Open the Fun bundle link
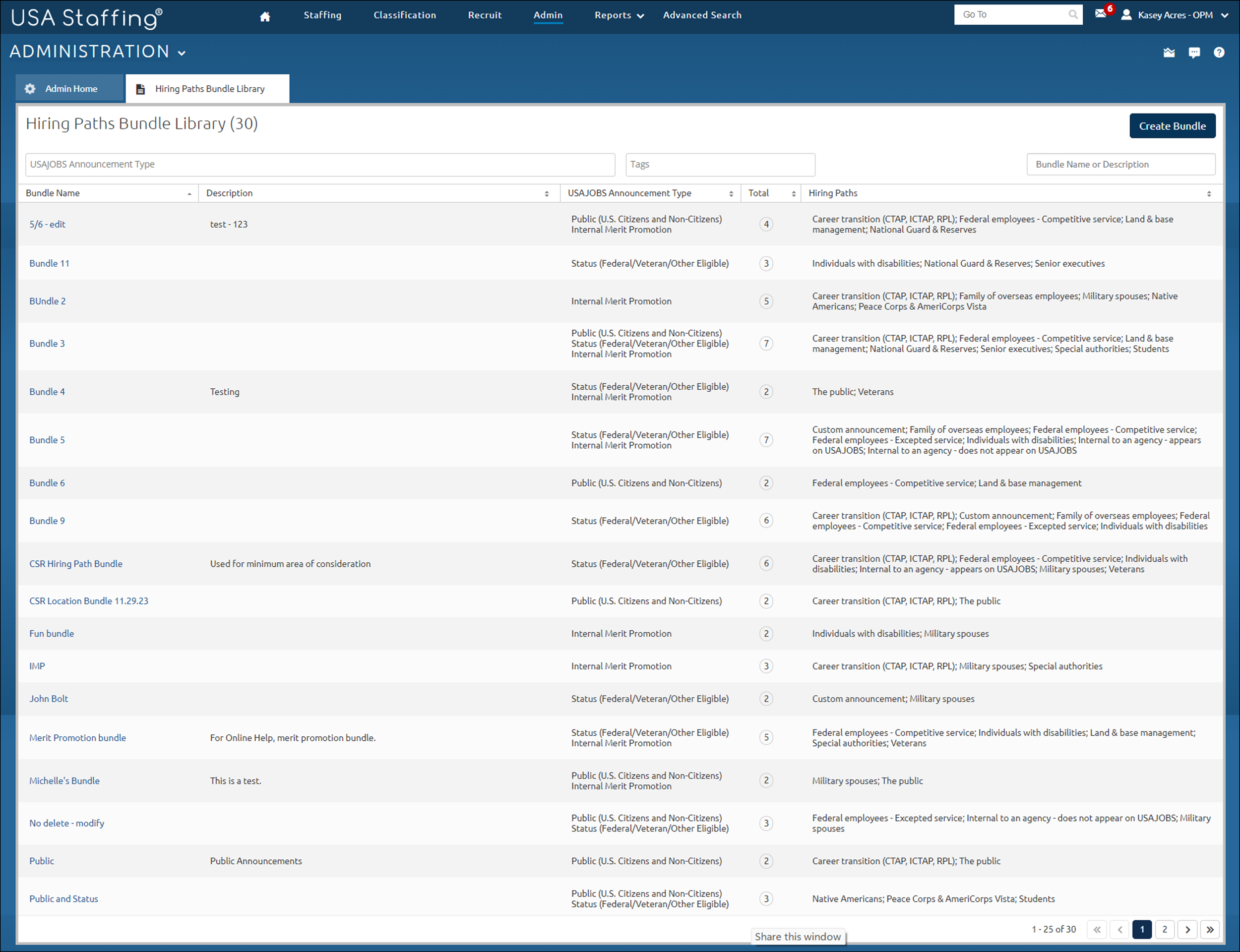This screenshot has height=952, width=1240. 52,634
